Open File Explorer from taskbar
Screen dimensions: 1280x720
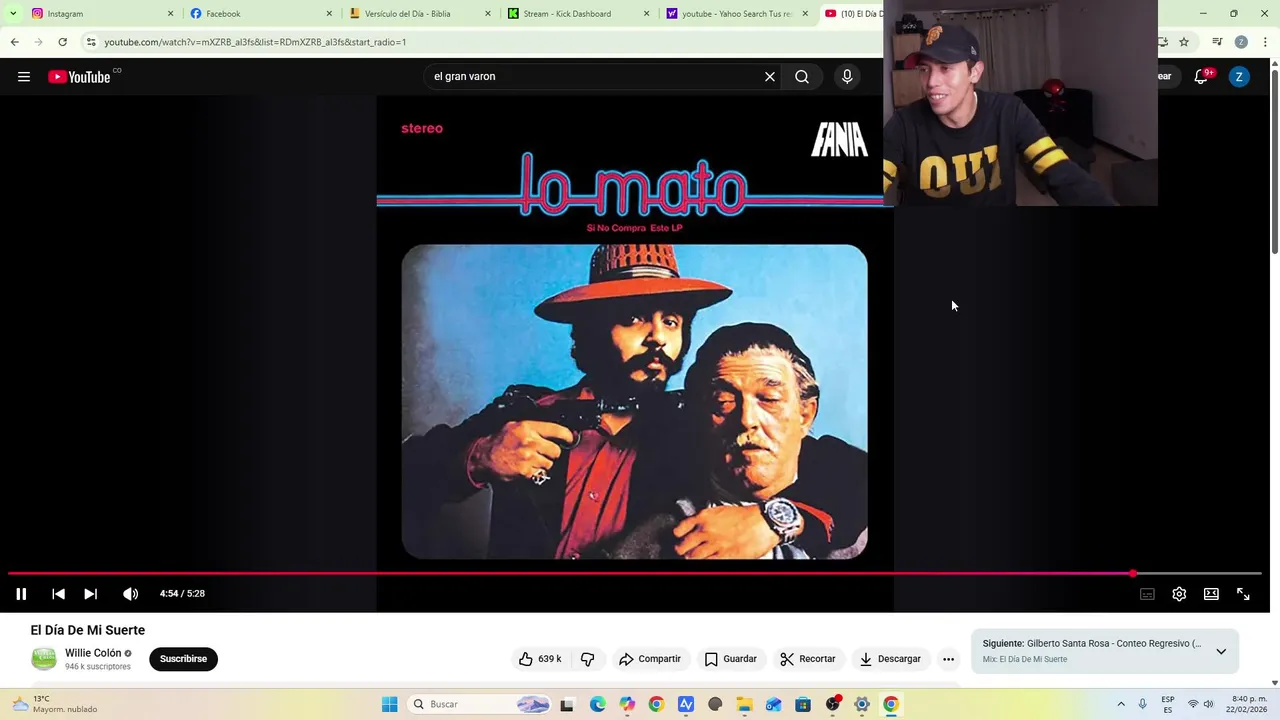pyautogui.click(x=744, y=704)
